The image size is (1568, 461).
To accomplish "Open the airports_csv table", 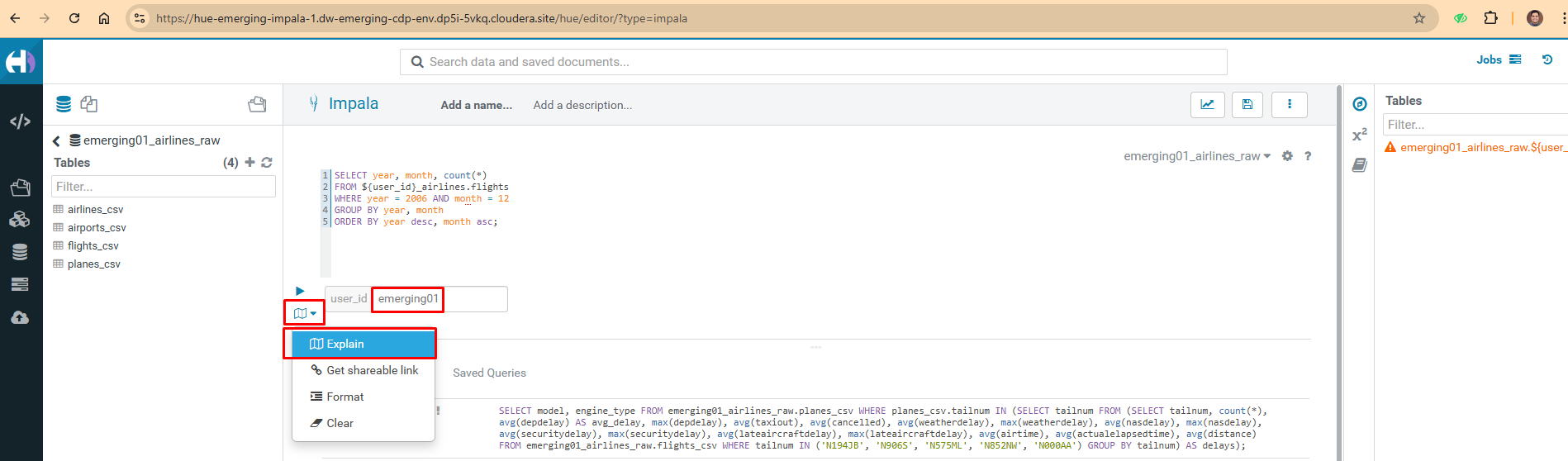I will click(97, 227).
